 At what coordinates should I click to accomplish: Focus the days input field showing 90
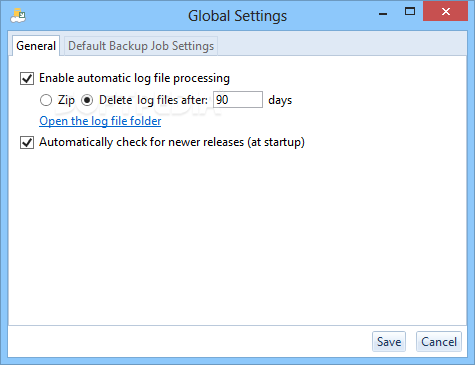pyautogui.click(x=238, y=100)
